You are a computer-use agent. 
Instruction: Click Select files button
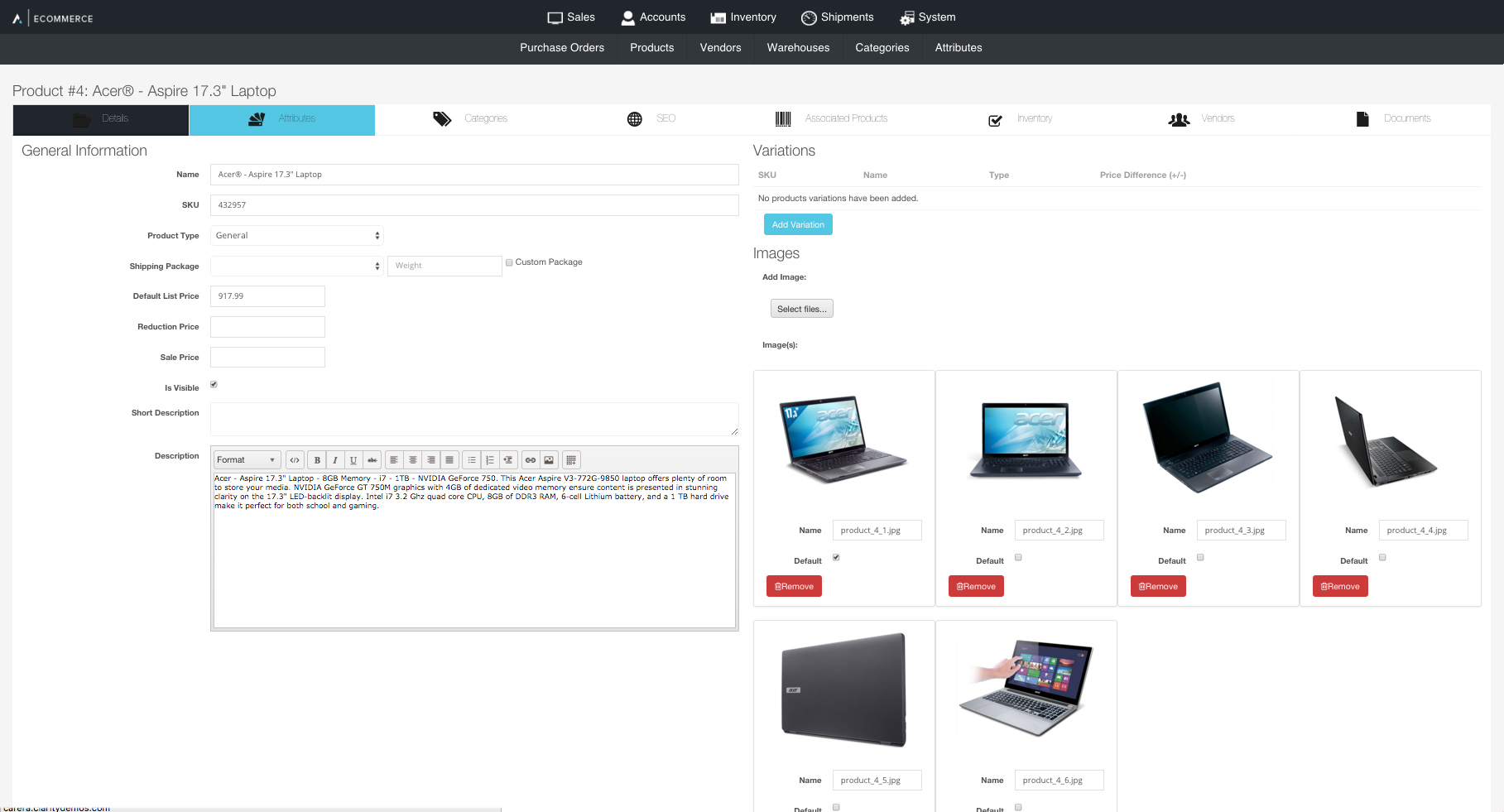click(x=801, y=309)
